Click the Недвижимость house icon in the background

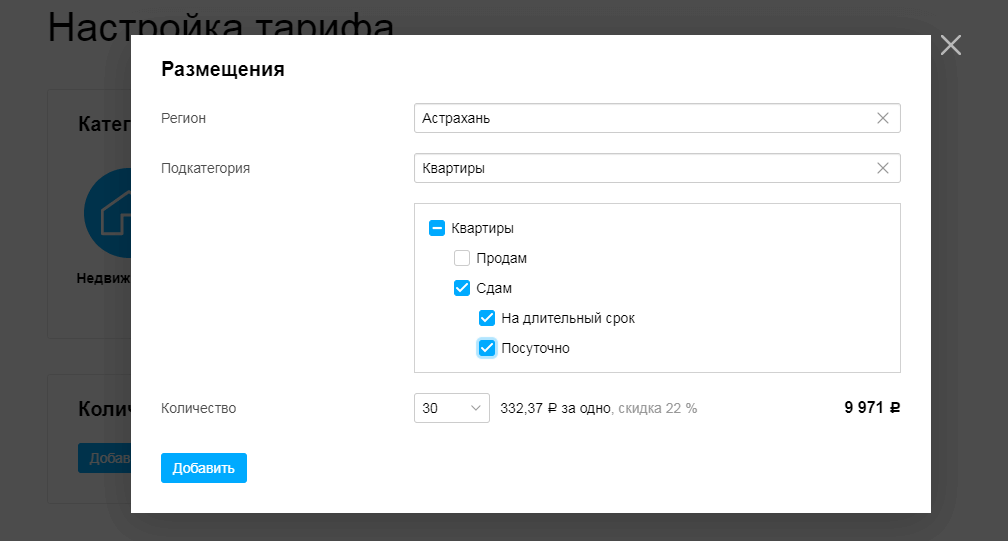[x=108, y=214]
